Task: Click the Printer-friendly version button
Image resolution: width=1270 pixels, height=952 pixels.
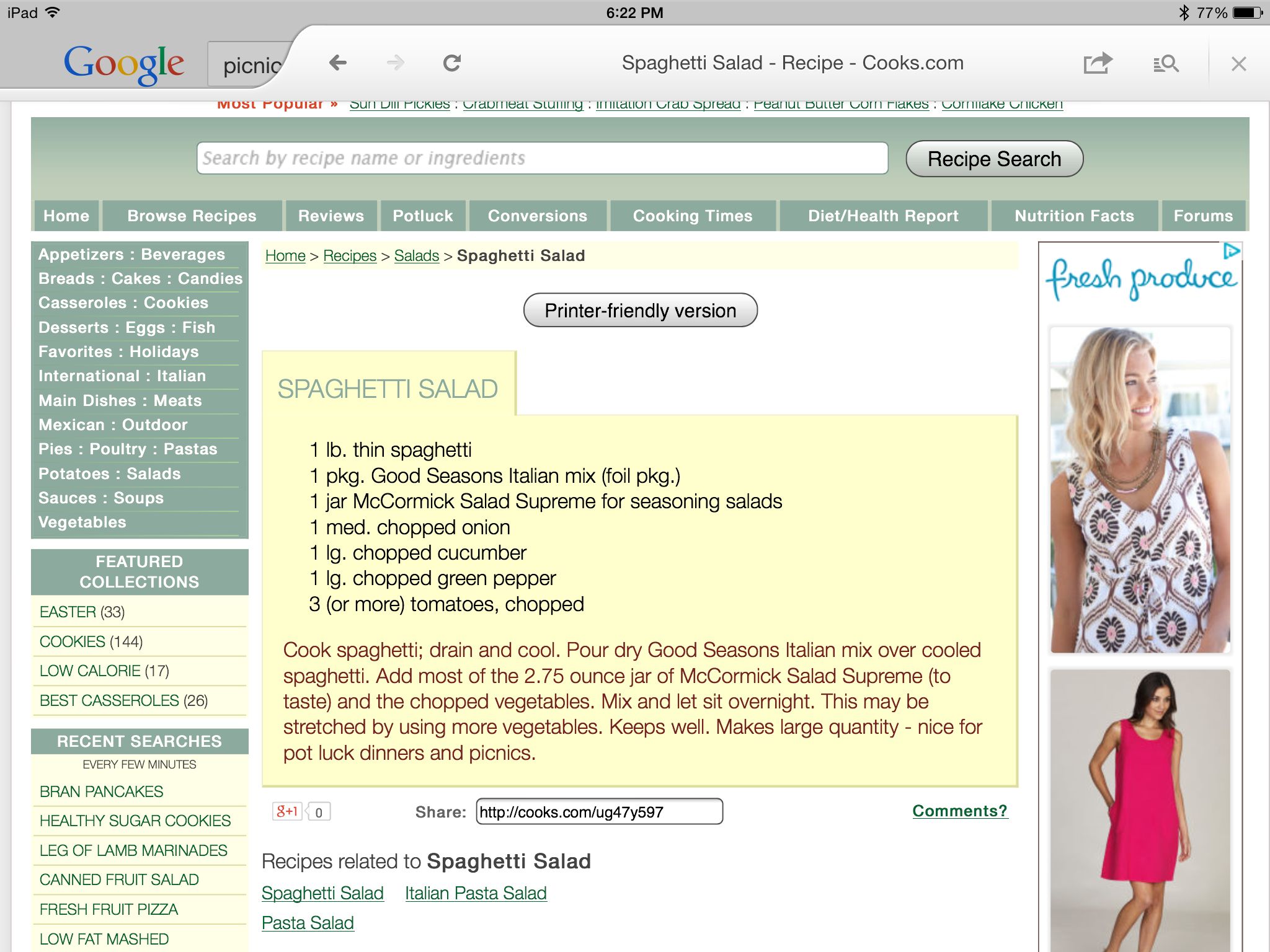Action: click(x=639, y=310)
